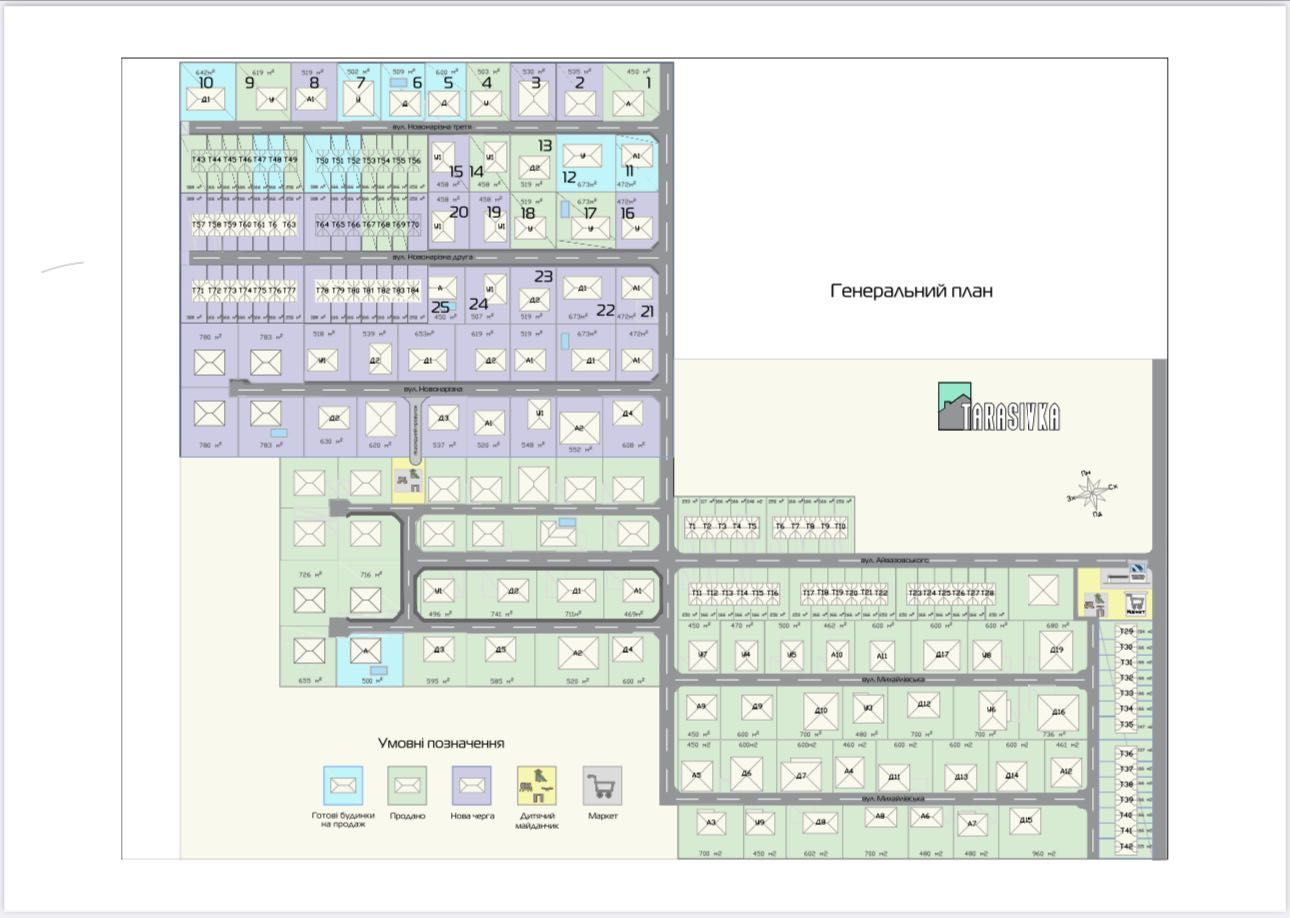Click house Д10 on the map
Viewport: 1290px width, 918px height.
coord(821,711)
